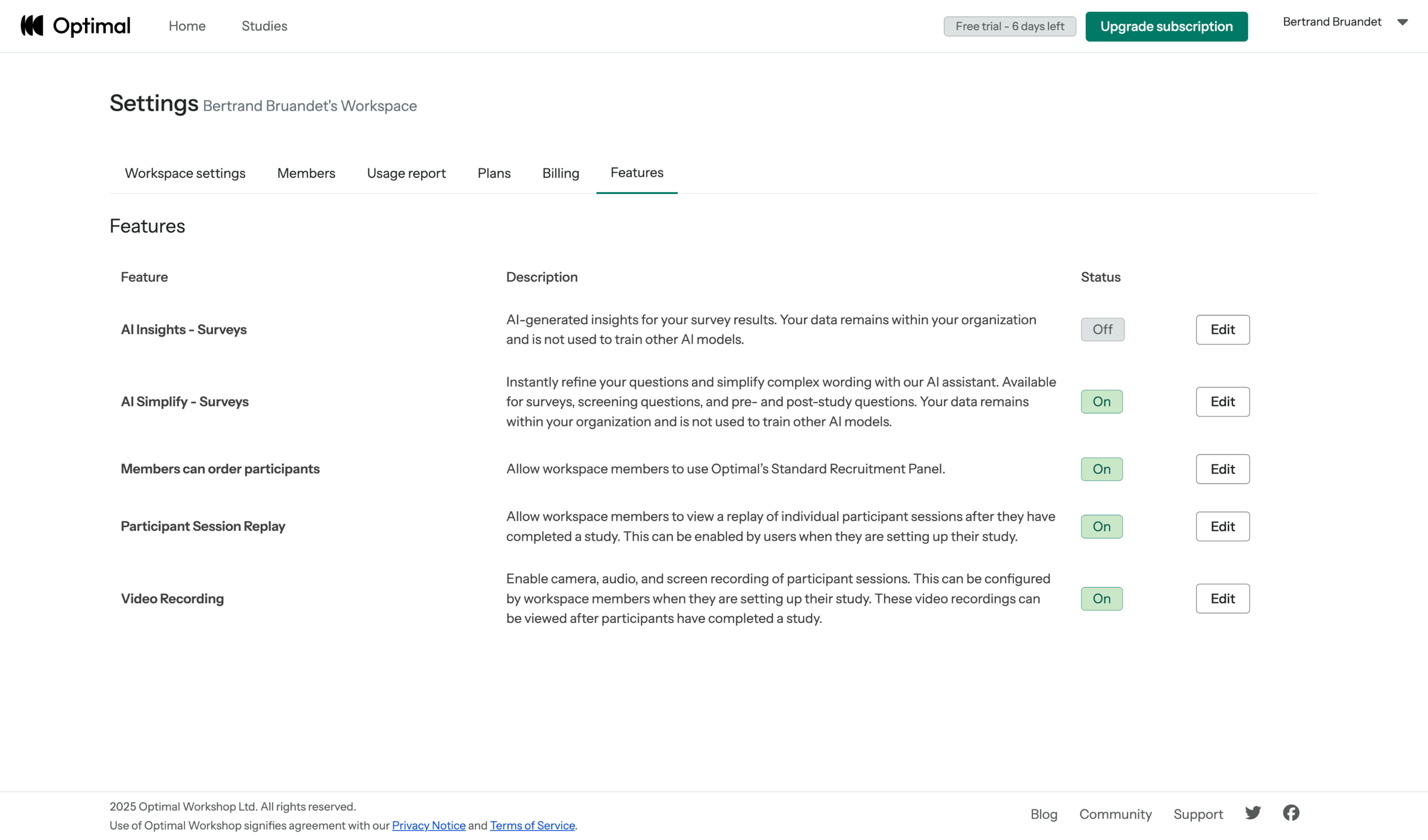Visit the Blog footer link
The width and height of the screenshot is (1428, 840).
pos(1044,813)
